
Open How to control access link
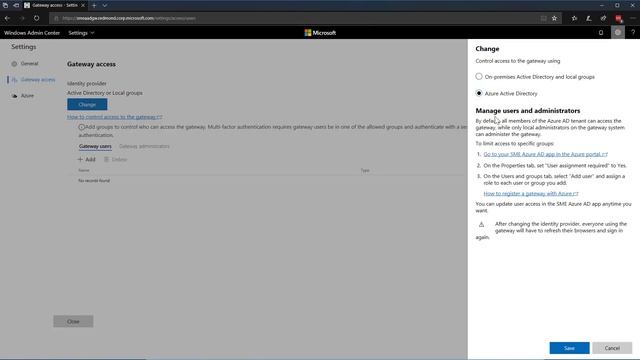[x=115, y=117]
